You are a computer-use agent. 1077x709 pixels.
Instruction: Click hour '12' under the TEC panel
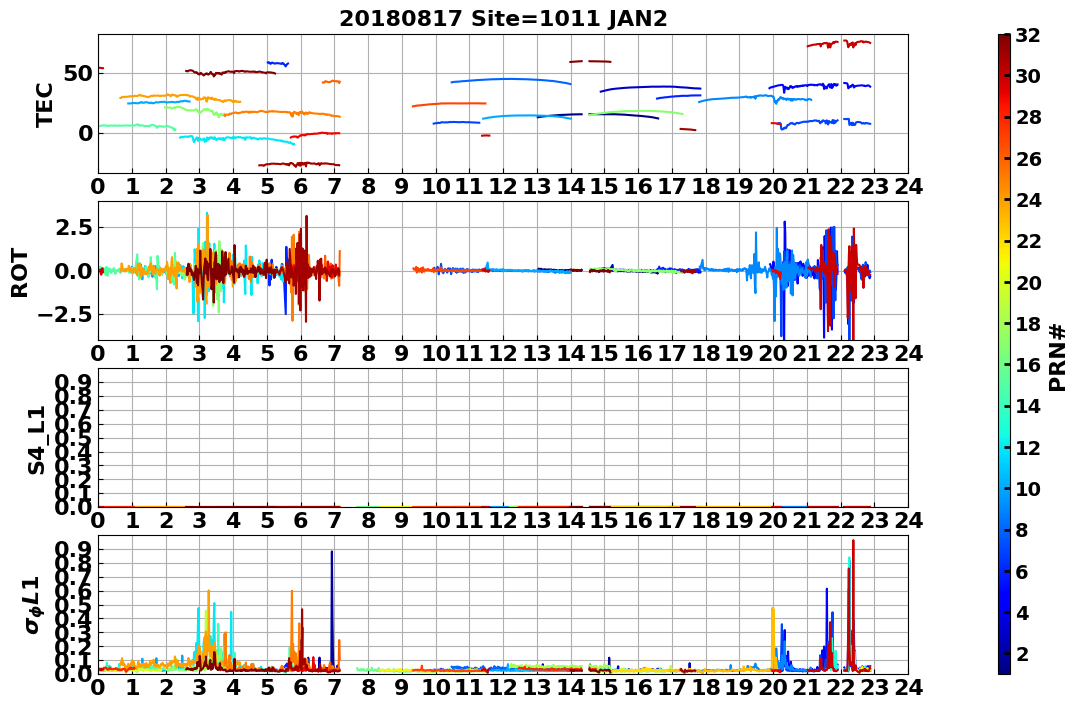pos(503,186)
